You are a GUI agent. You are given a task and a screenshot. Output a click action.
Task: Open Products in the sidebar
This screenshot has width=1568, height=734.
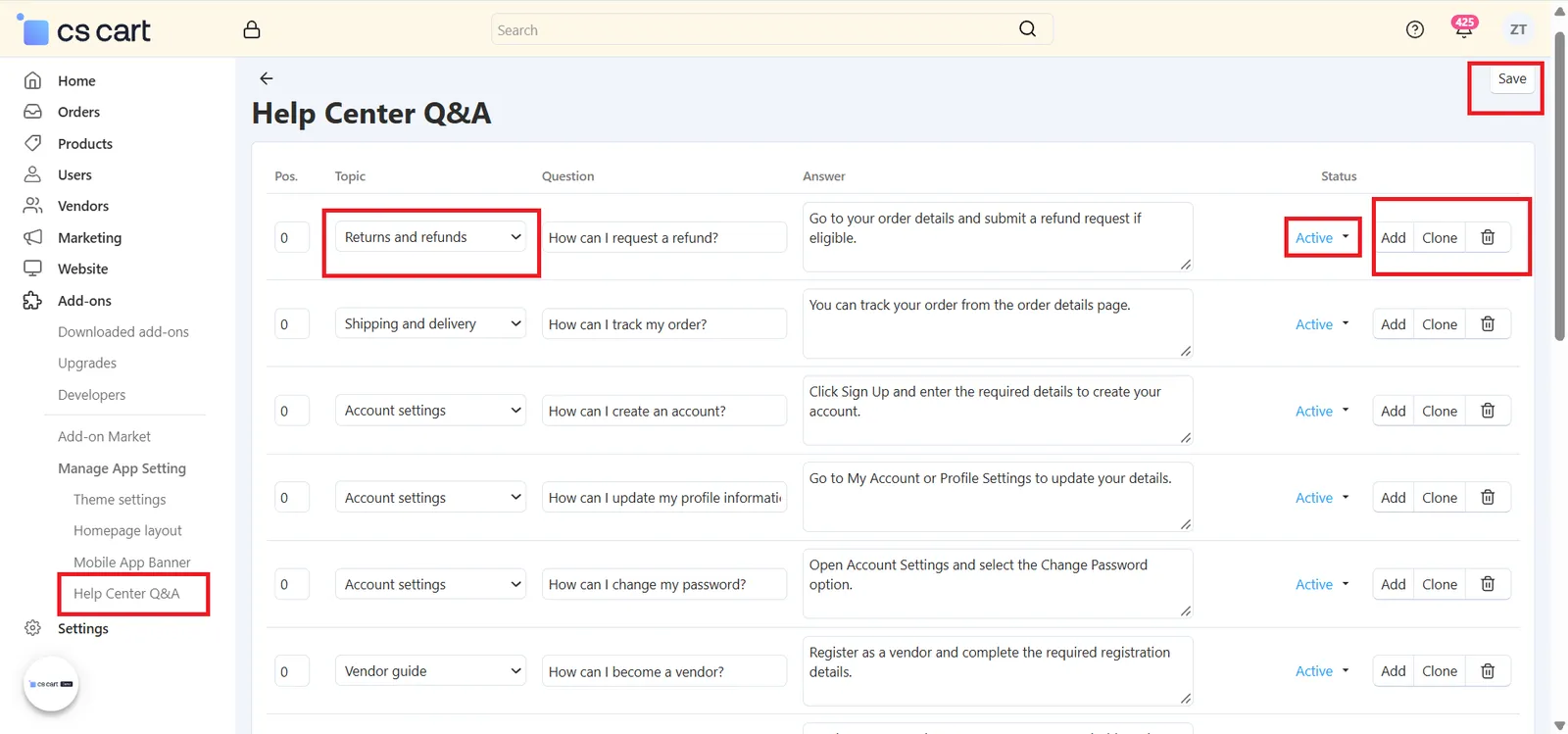coord(85,143)
